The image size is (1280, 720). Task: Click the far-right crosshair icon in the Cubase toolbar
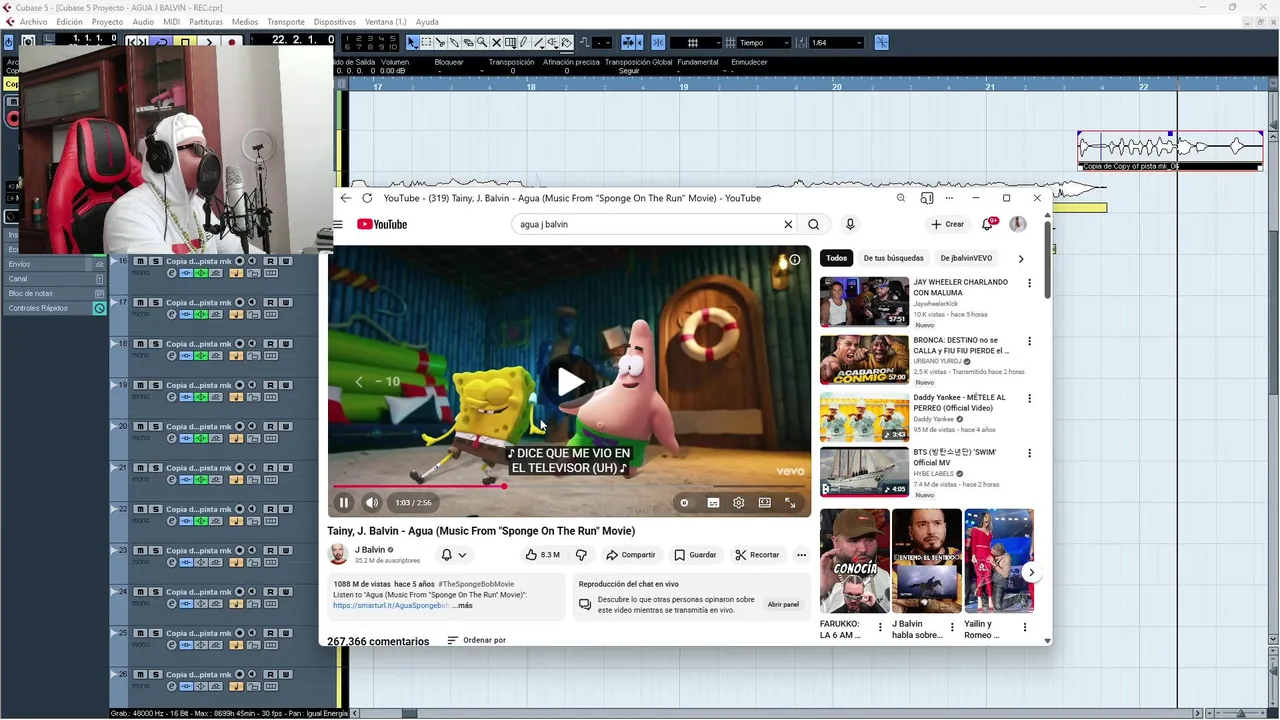[881, 43]
